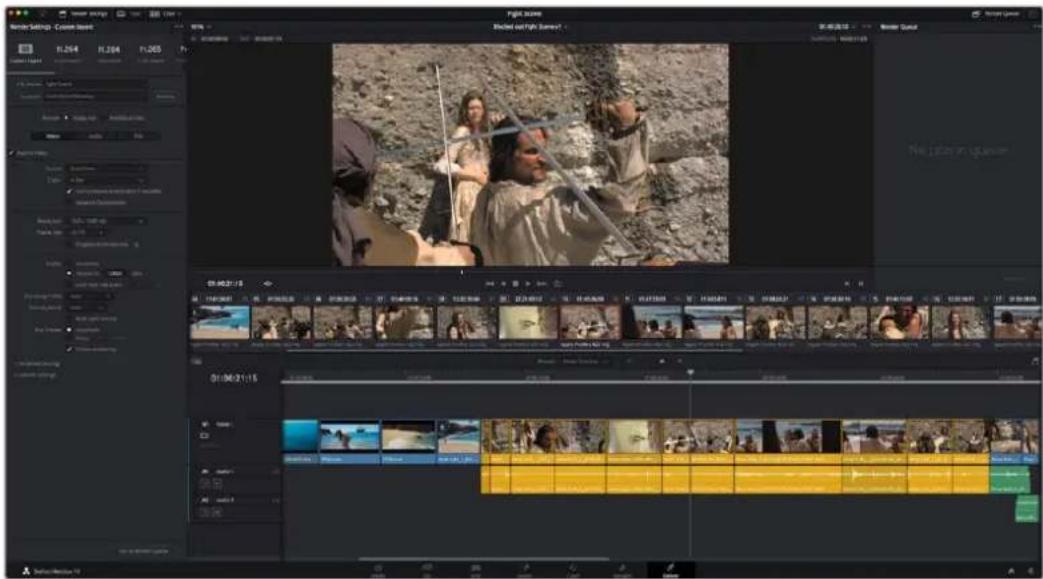Click the Browse button for location
This screenshot has height=579, width=1043.
(166, 96)
